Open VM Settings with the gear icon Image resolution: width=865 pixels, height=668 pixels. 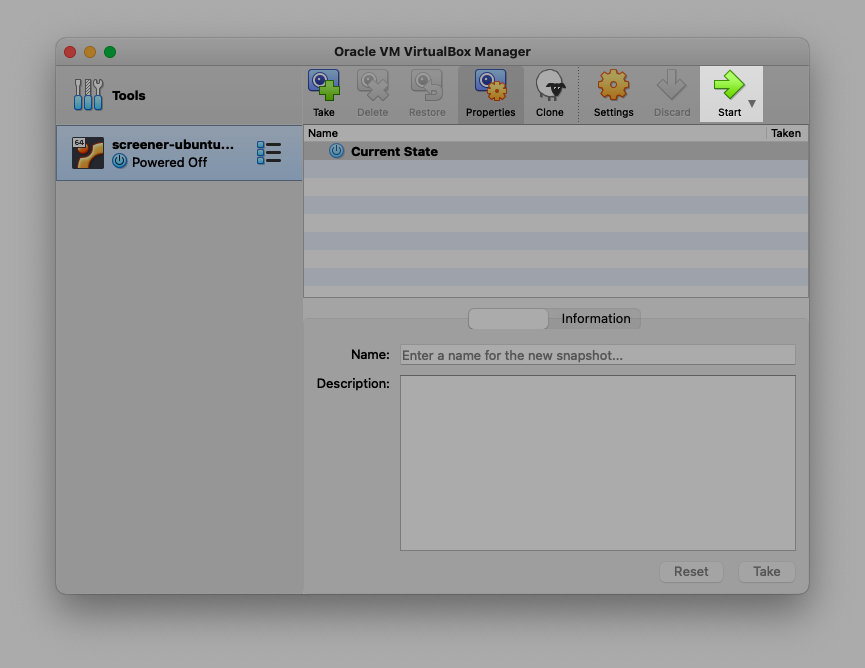tap(613, 87)
